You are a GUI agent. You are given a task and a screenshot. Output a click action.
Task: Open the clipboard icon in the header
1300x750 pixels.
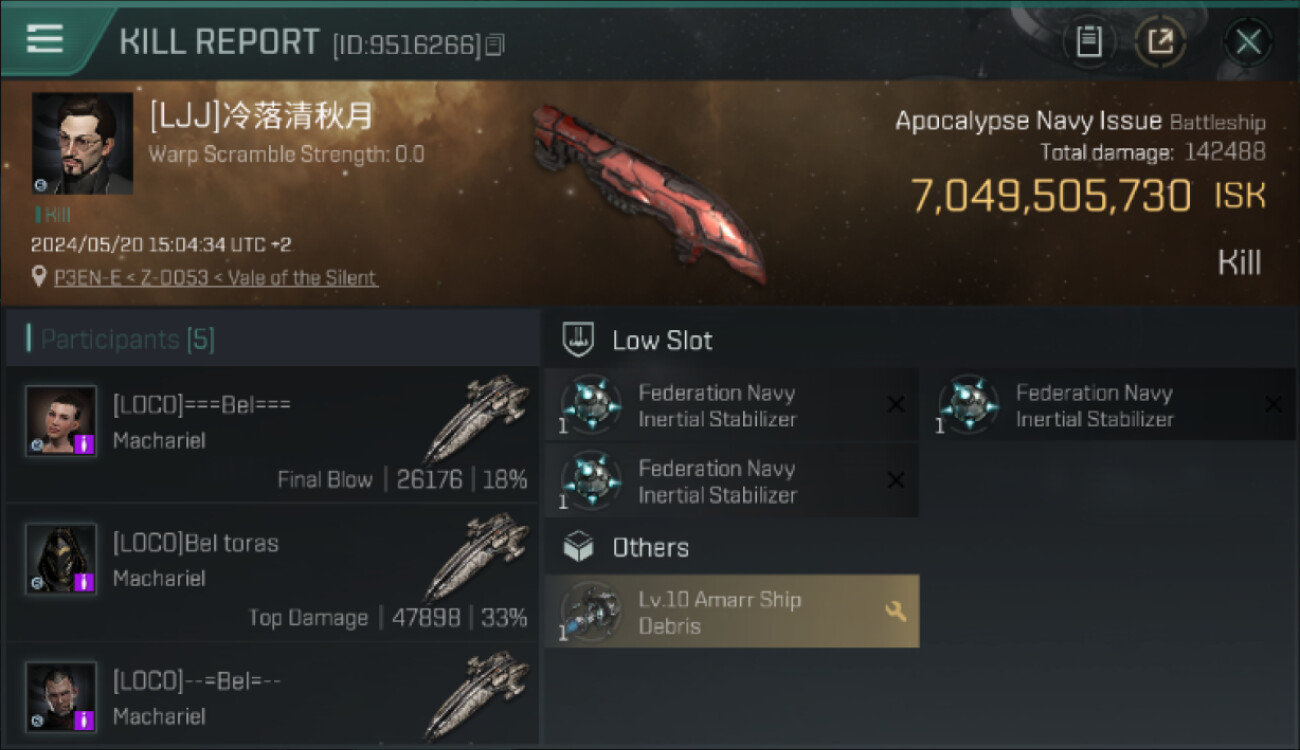point(1088,42)
